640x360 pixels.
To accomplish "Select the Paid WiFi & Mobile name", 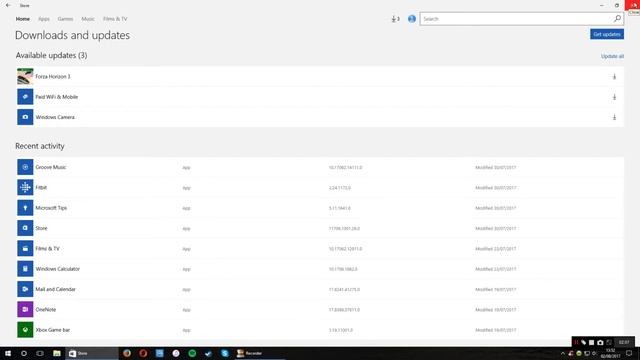I will click(56, 97).
